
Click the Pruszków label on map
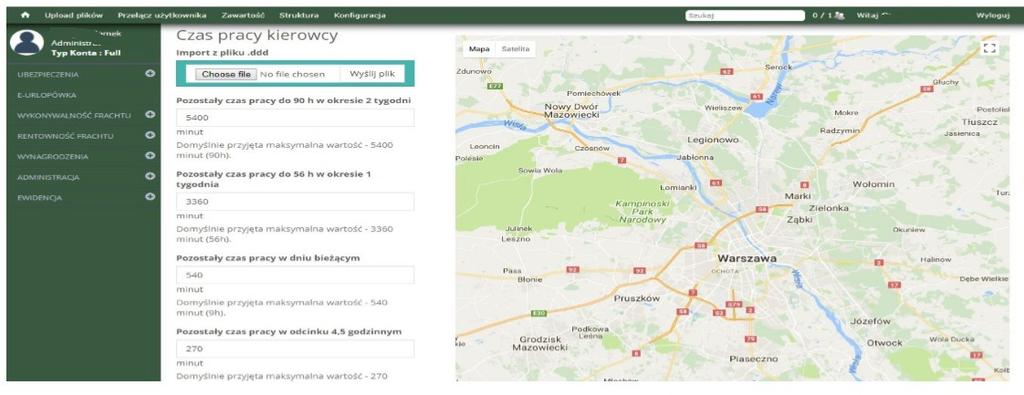[637, 298]
